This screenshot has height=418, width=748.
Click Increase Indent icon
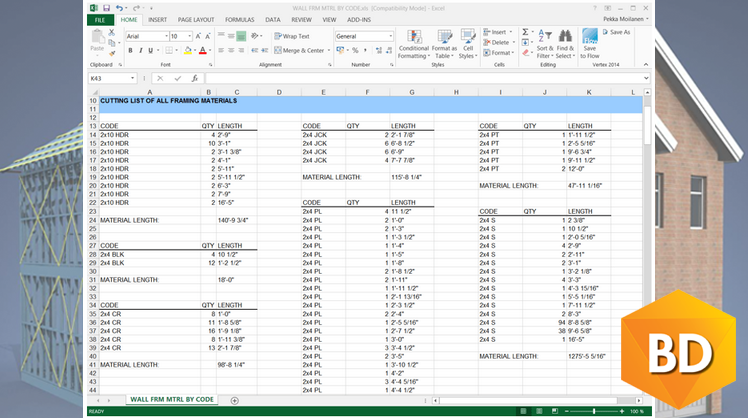pos(265,50)
